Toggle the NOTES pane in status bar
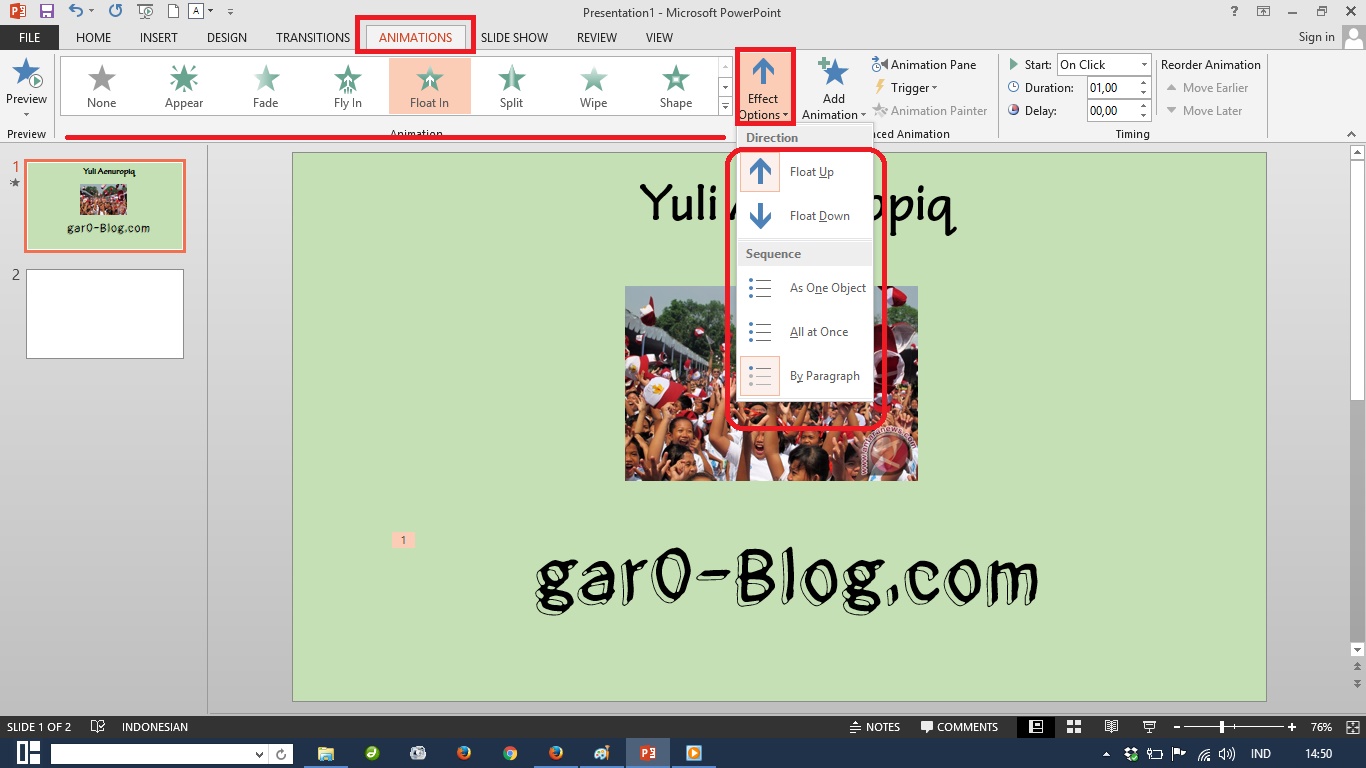Image resolution: width=1366 pixels, height=768 pixels. [x=875, y=727]
